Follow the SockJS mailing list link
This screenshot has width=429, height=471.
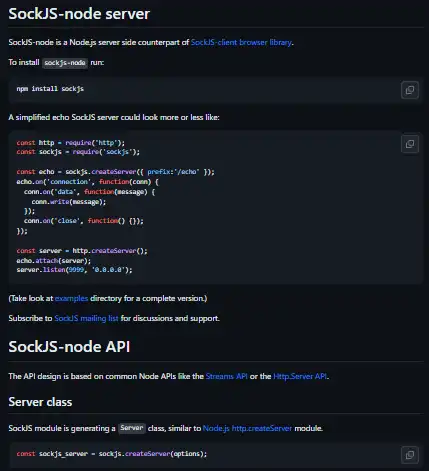pos(86,318)
